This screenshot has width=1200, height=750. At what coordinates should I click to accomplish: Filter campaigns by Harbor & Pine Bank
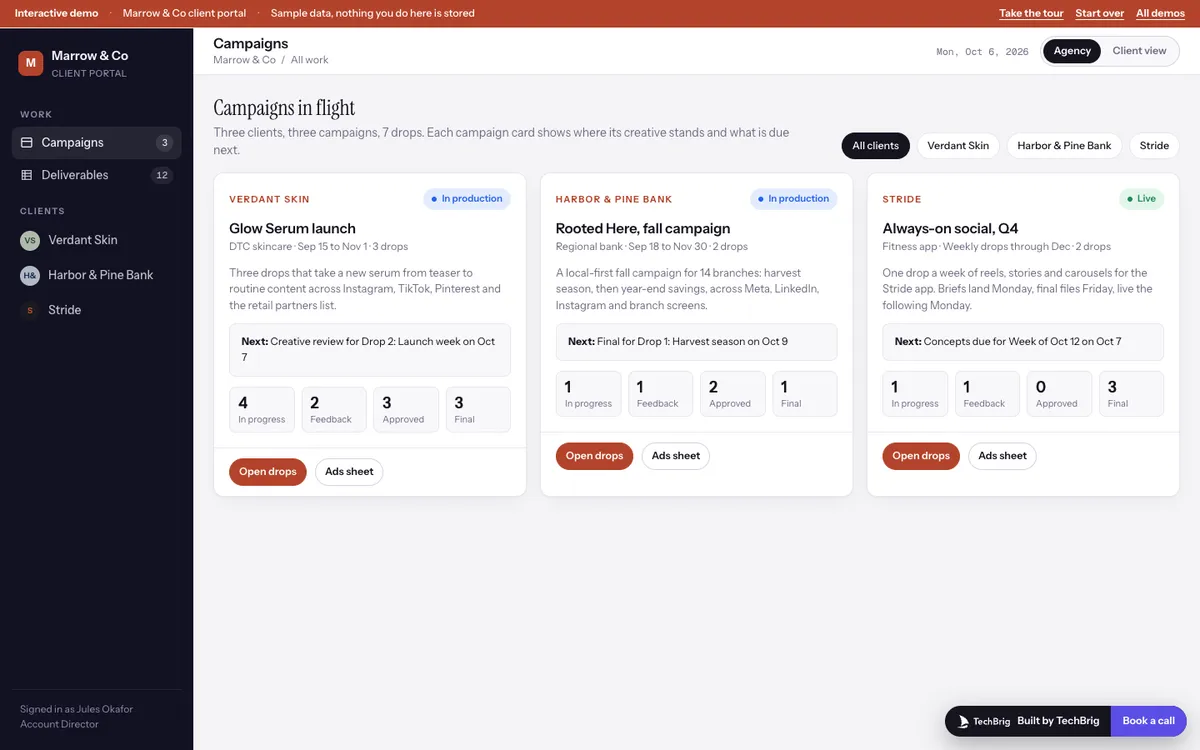click(x=1064, y=146)
